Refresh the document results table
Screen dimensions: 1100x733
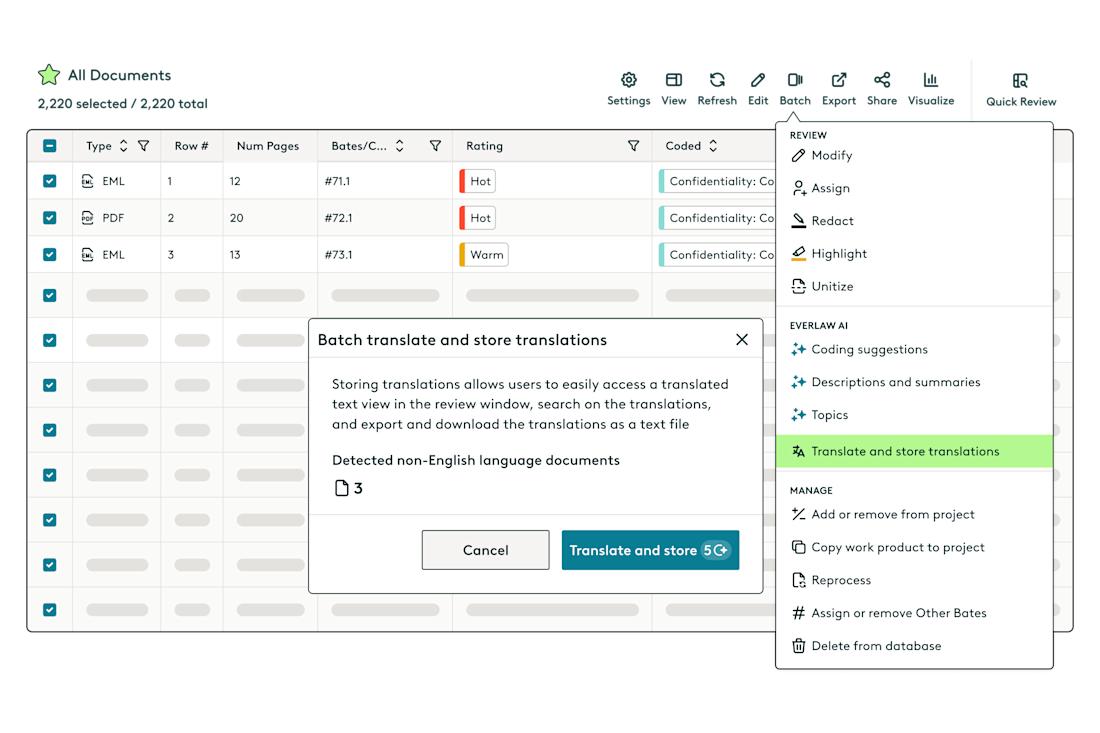coord(717,88)
